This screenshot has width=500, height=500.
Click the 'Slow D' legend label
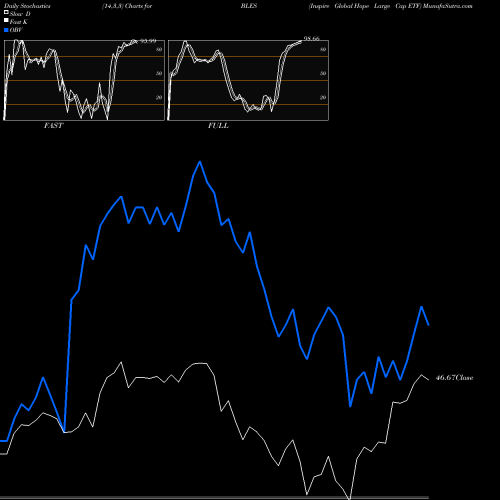pos(20,14)
